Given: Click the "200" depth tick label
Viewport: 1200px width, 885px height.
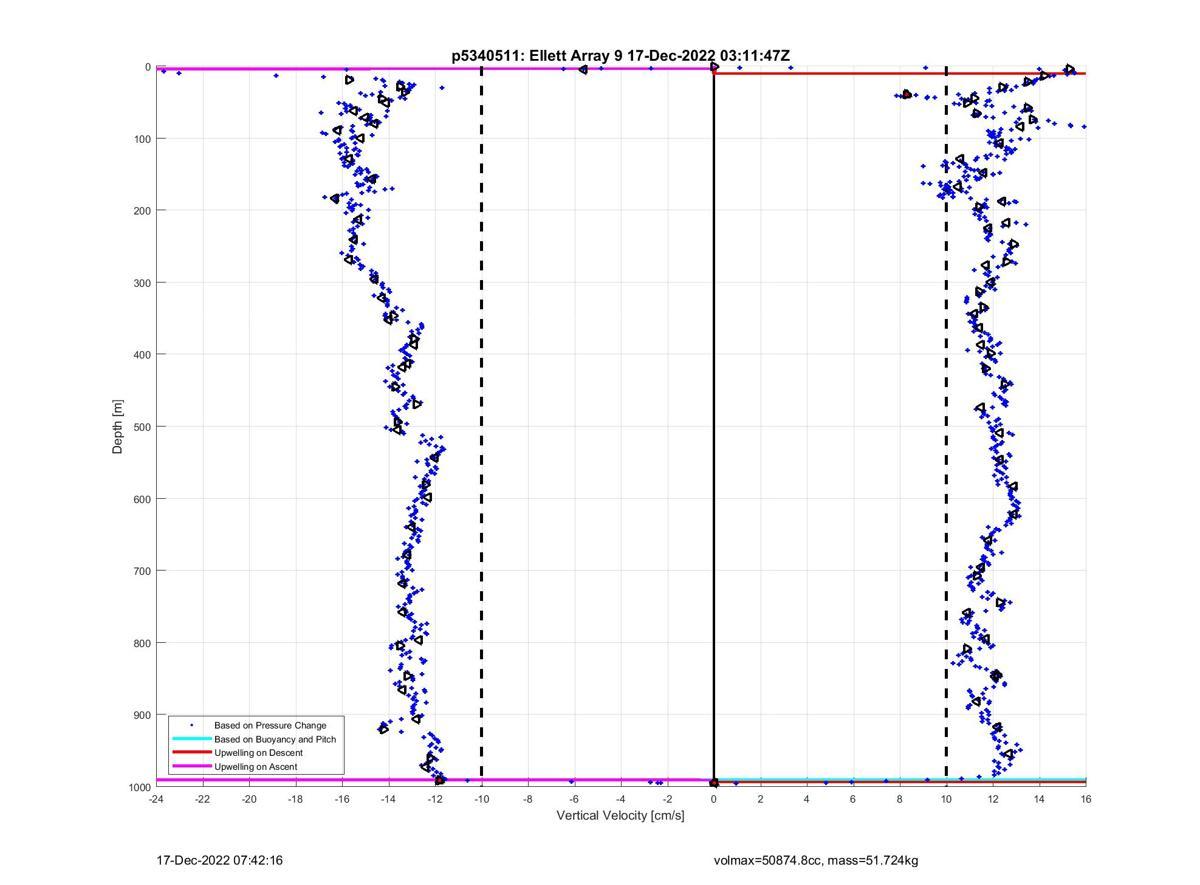Looking at the screenshot, I should click(142, 211).
